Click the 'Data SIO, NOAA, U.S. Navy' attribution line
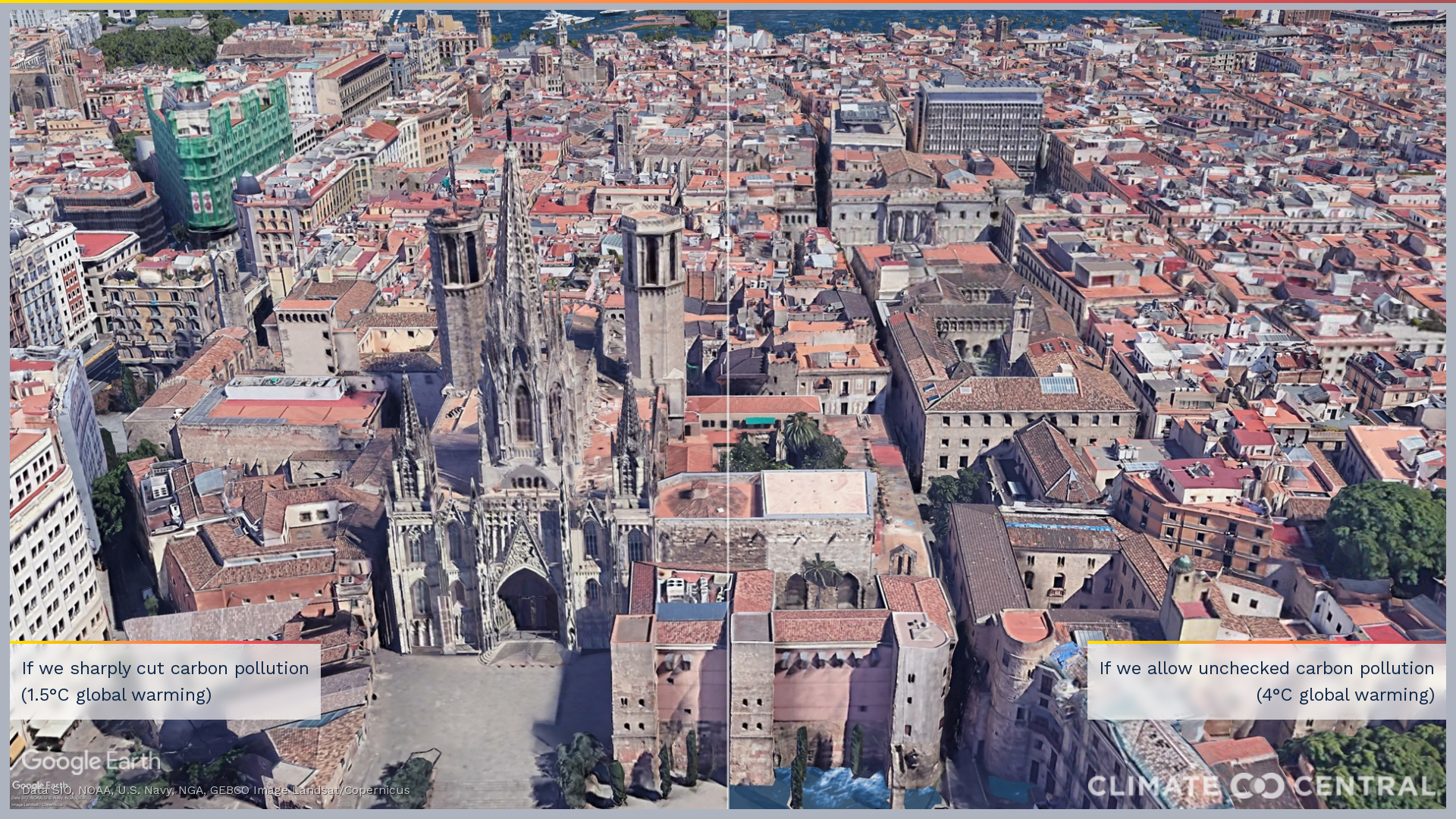 [x=215, y=790]
